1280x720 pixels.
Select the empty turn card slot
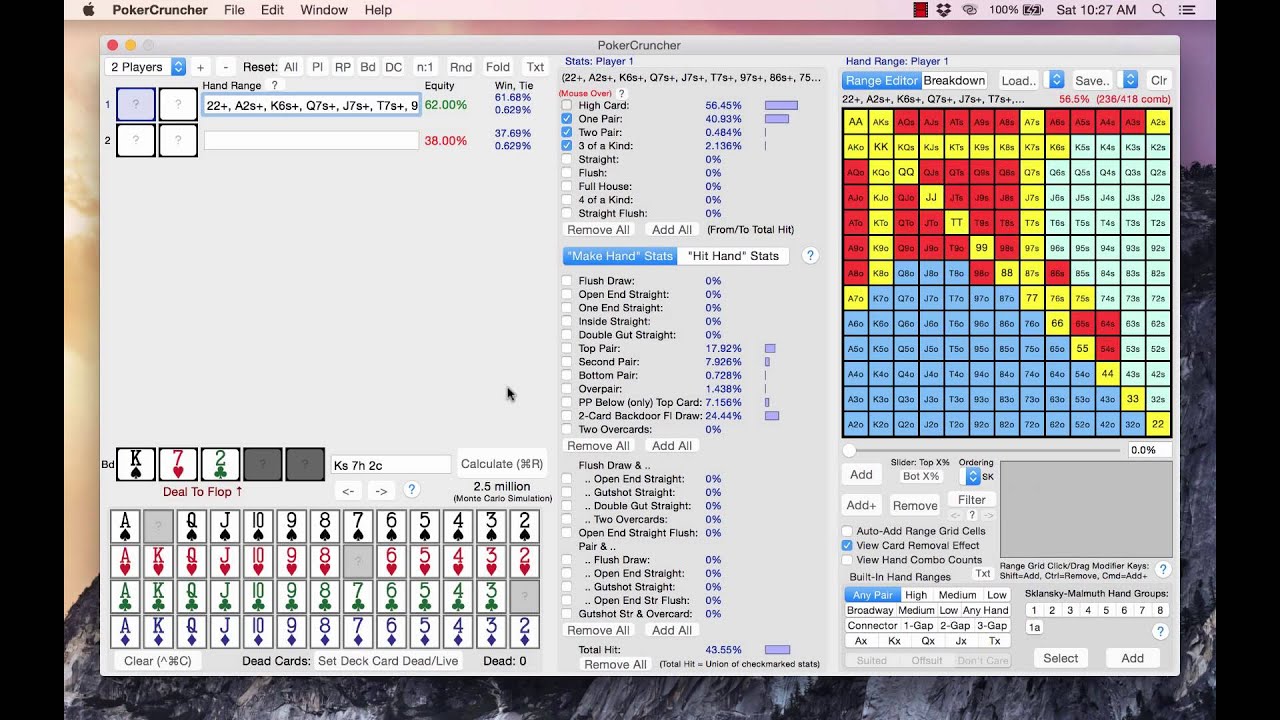point(263,464)
